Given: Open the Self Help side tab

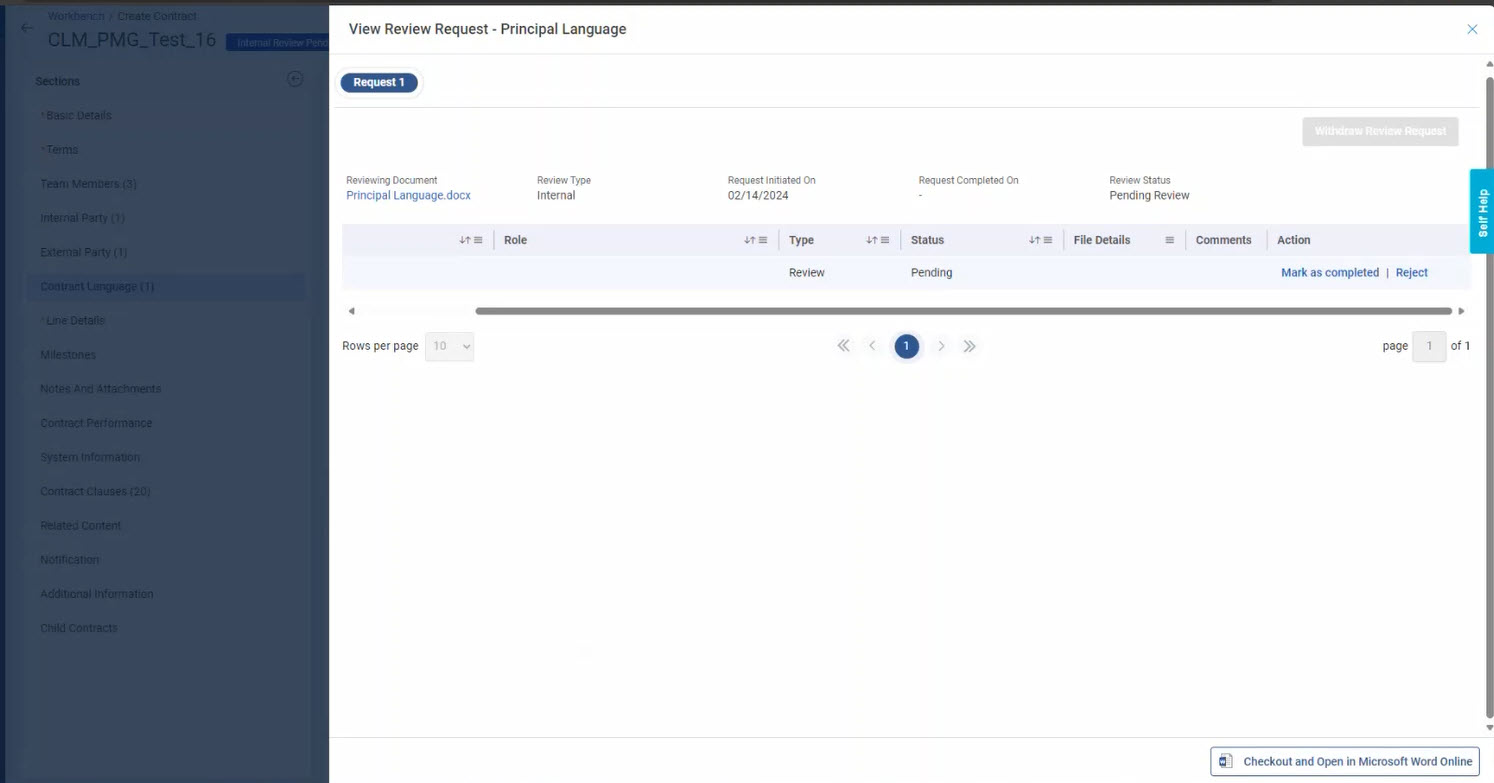Looking at the screenshot, I should 1482,211.
